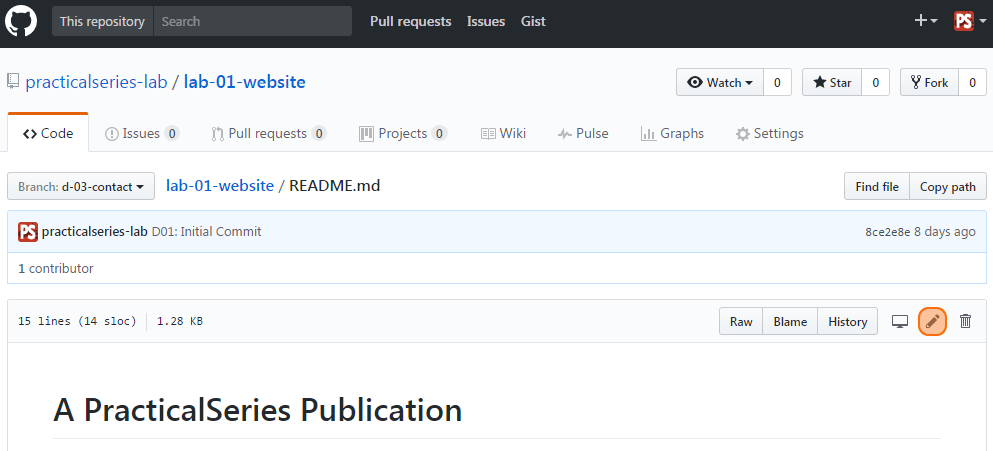Click lab-01-website in the file breadcrumb
This screenshot has height=451, width=993.
pyautogui.click(x=220, y=186)
